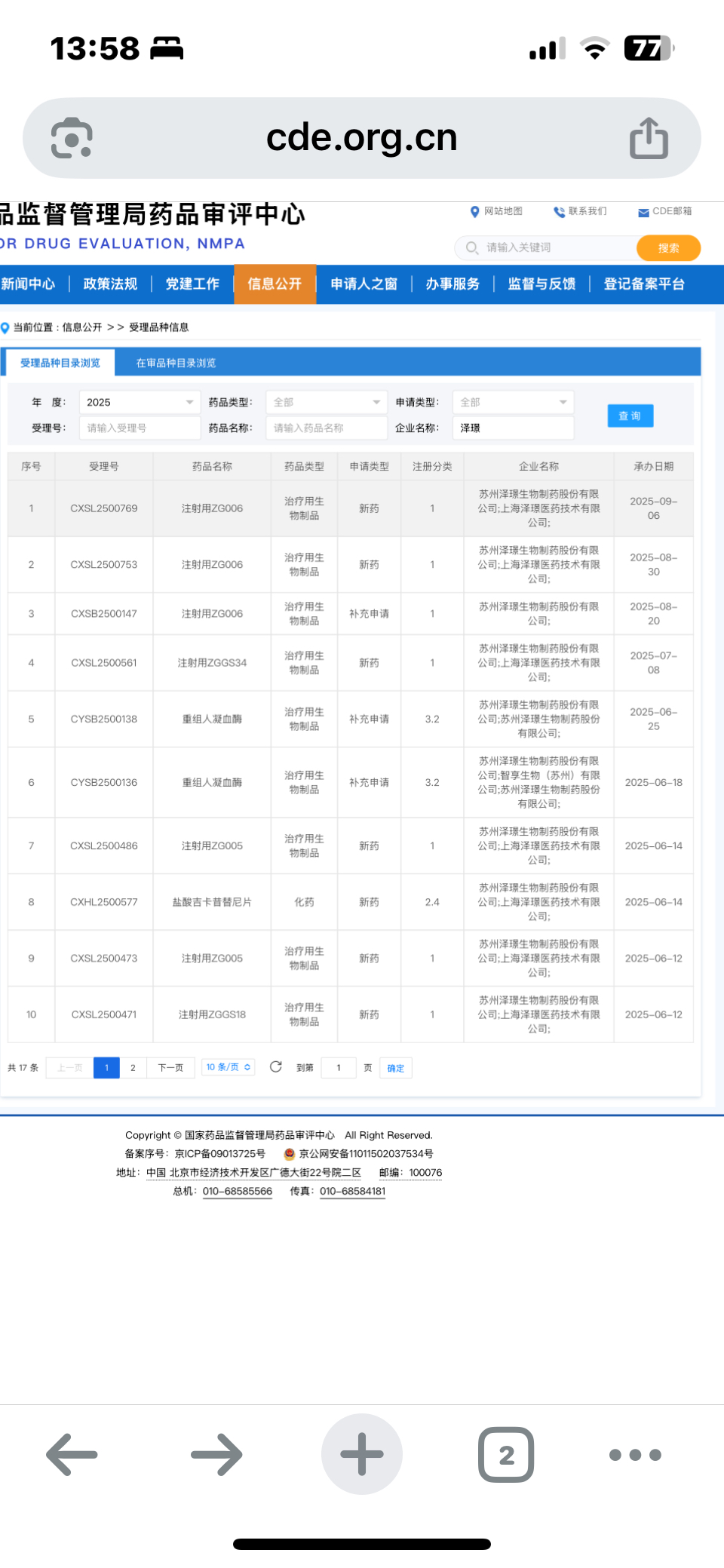724x1568 pixels.
Task: Click the 企业名称 field containing 泽璟
Action: pyautogui.click(x=513, y=428)
